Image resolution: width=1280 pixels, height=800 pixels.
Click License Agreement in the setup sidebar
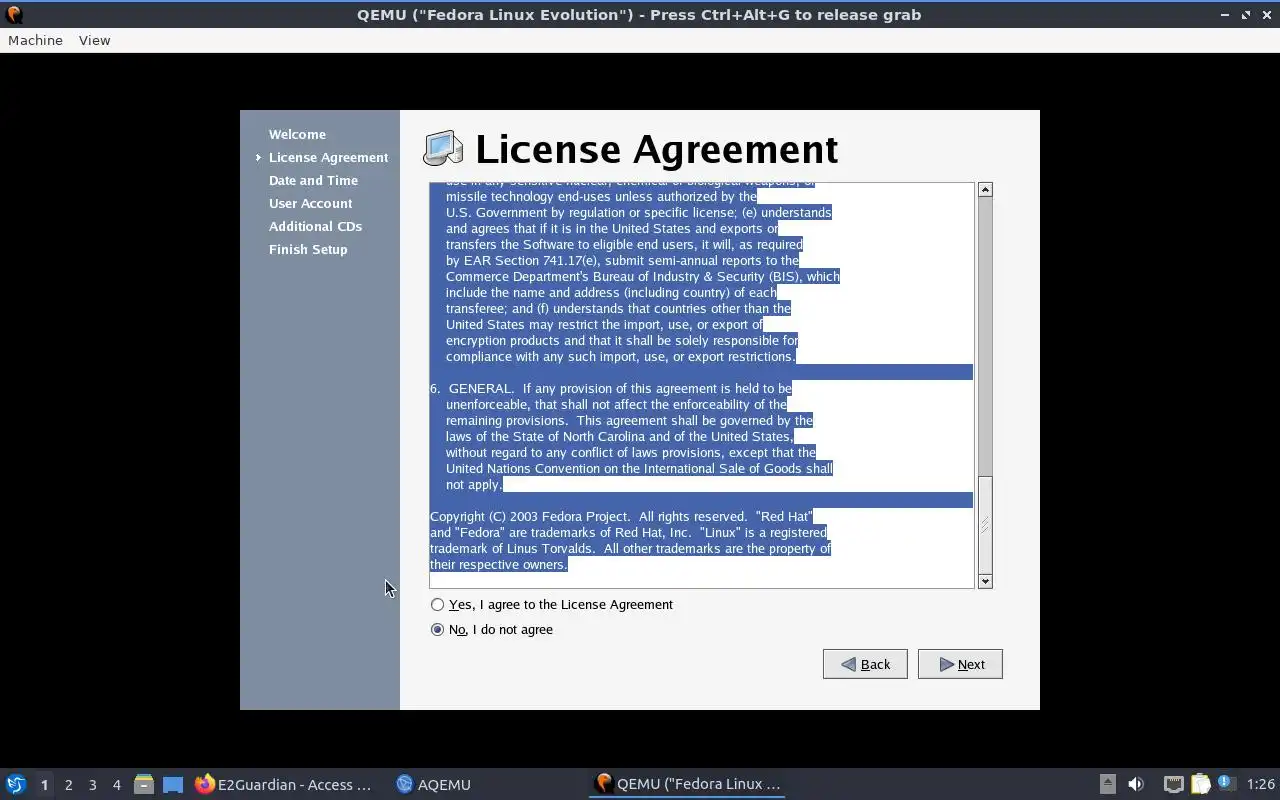click(x=328, y=157)
